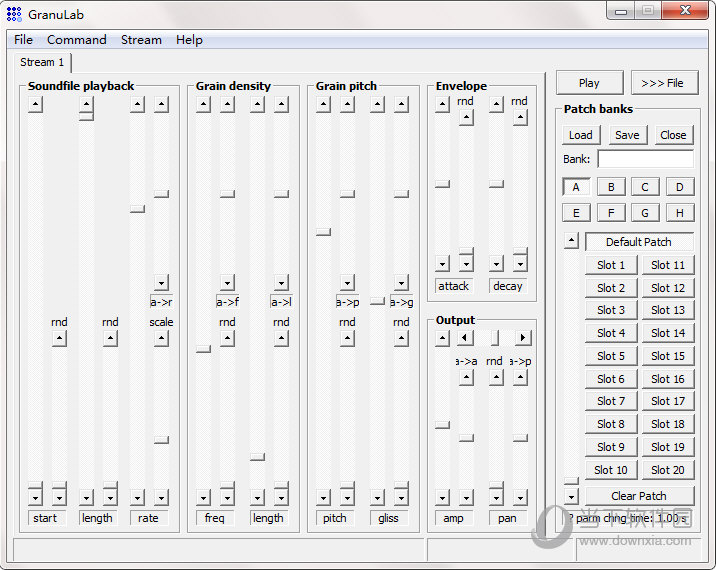The height and width of the screenshot is (570, 716).
Task: Click the >>> File button
Action: 664,83
